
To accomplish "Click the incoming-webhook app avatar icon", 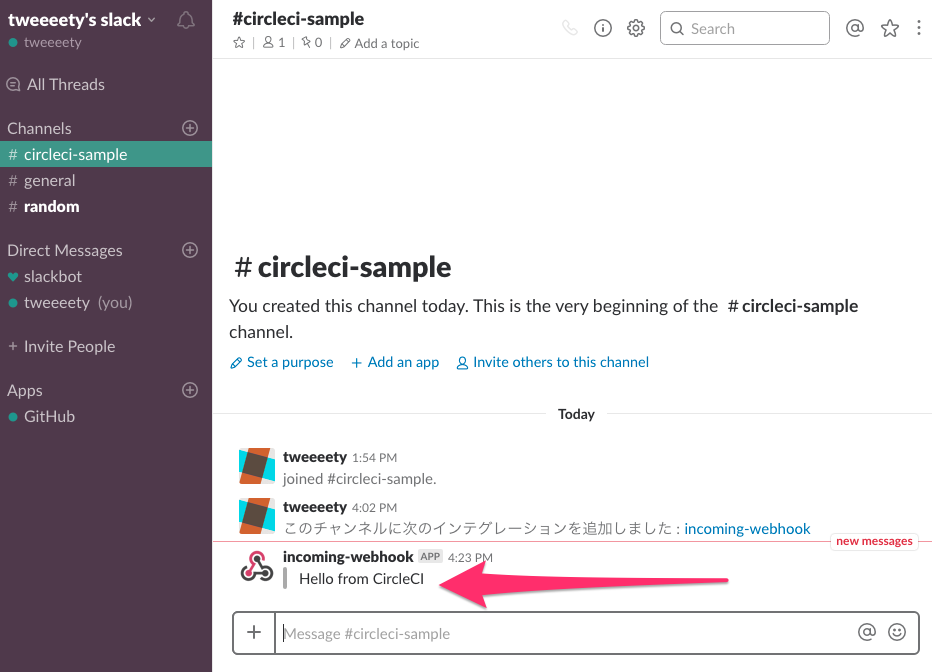I will pyautogui.click(x=257, y=566).
